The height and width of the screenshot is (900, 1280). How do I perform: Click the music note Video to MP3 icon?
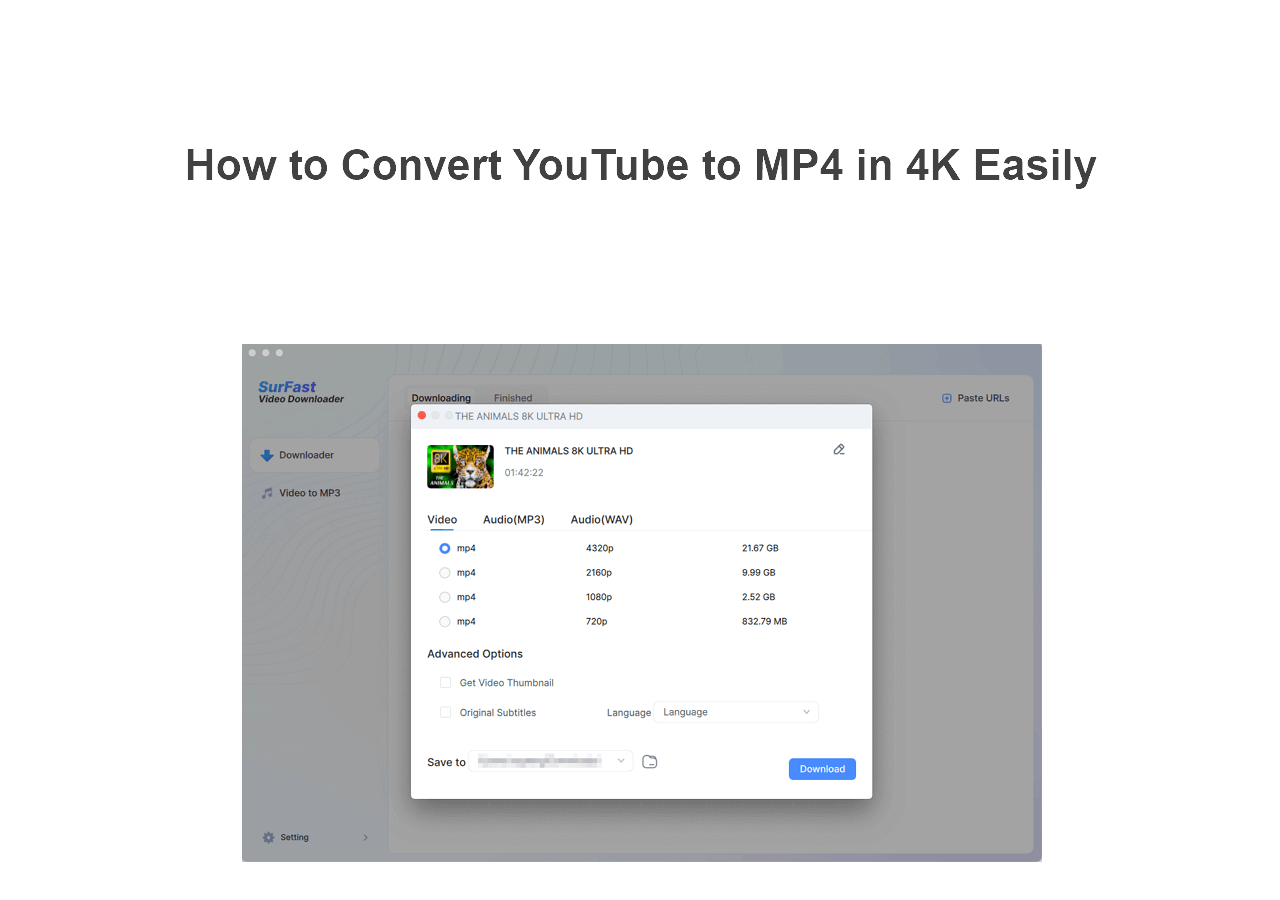[267, 493]
